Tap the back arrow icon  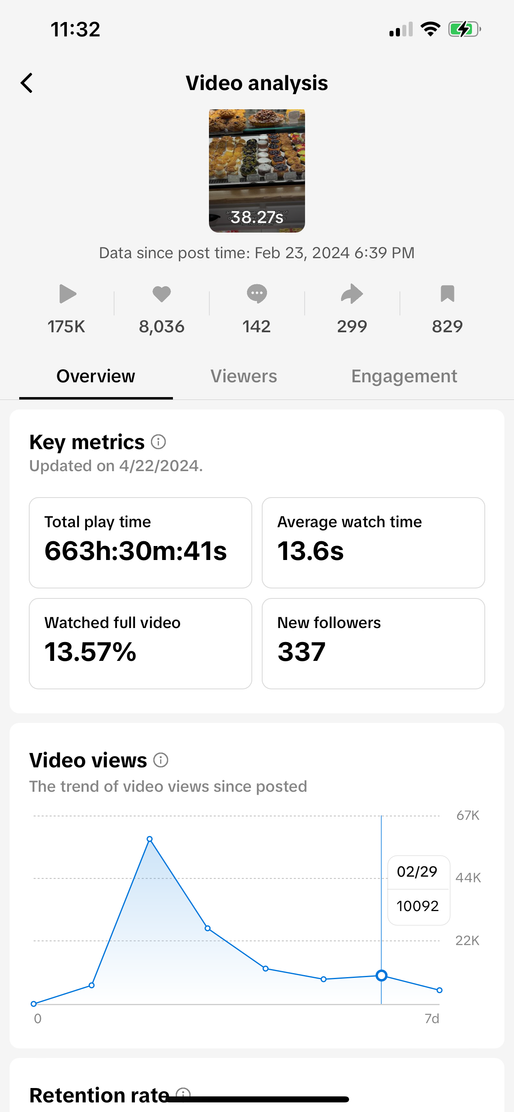(x=27, y=83)
